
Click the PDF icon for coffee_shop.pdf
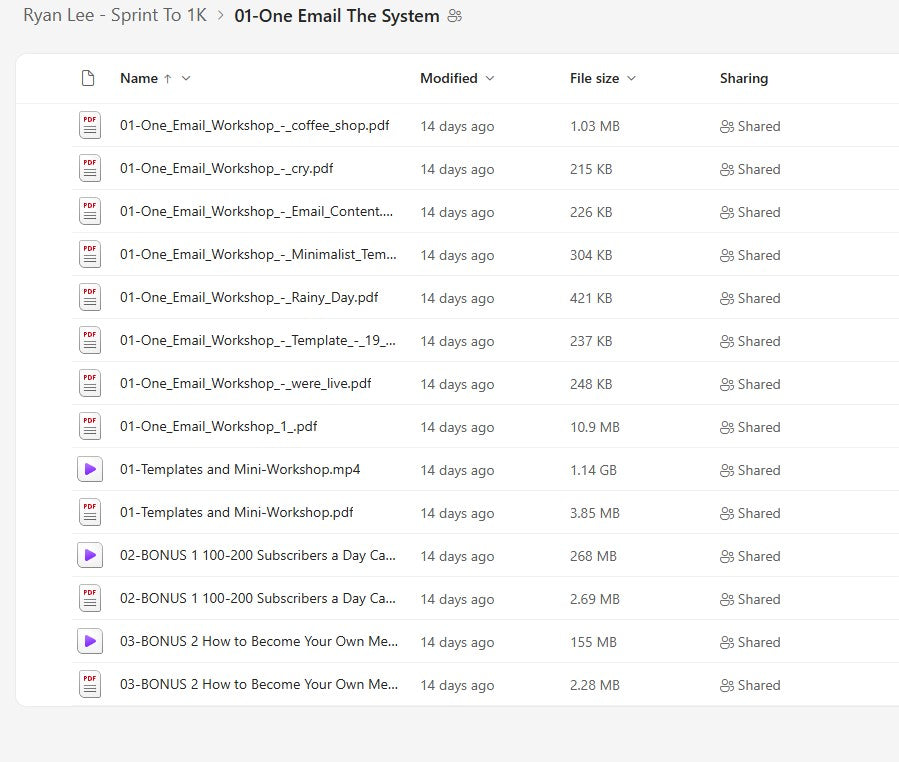90,126
